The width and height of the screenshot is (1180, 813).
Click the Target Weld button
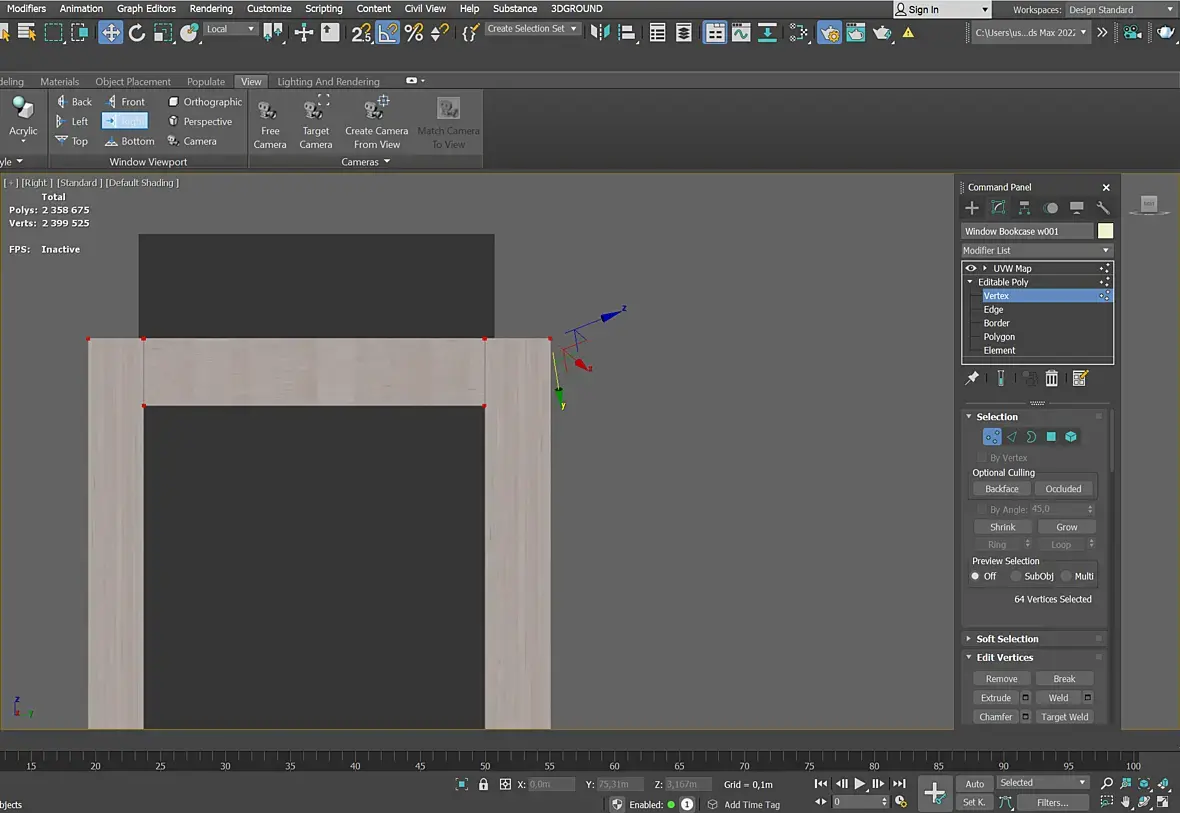1064,717
